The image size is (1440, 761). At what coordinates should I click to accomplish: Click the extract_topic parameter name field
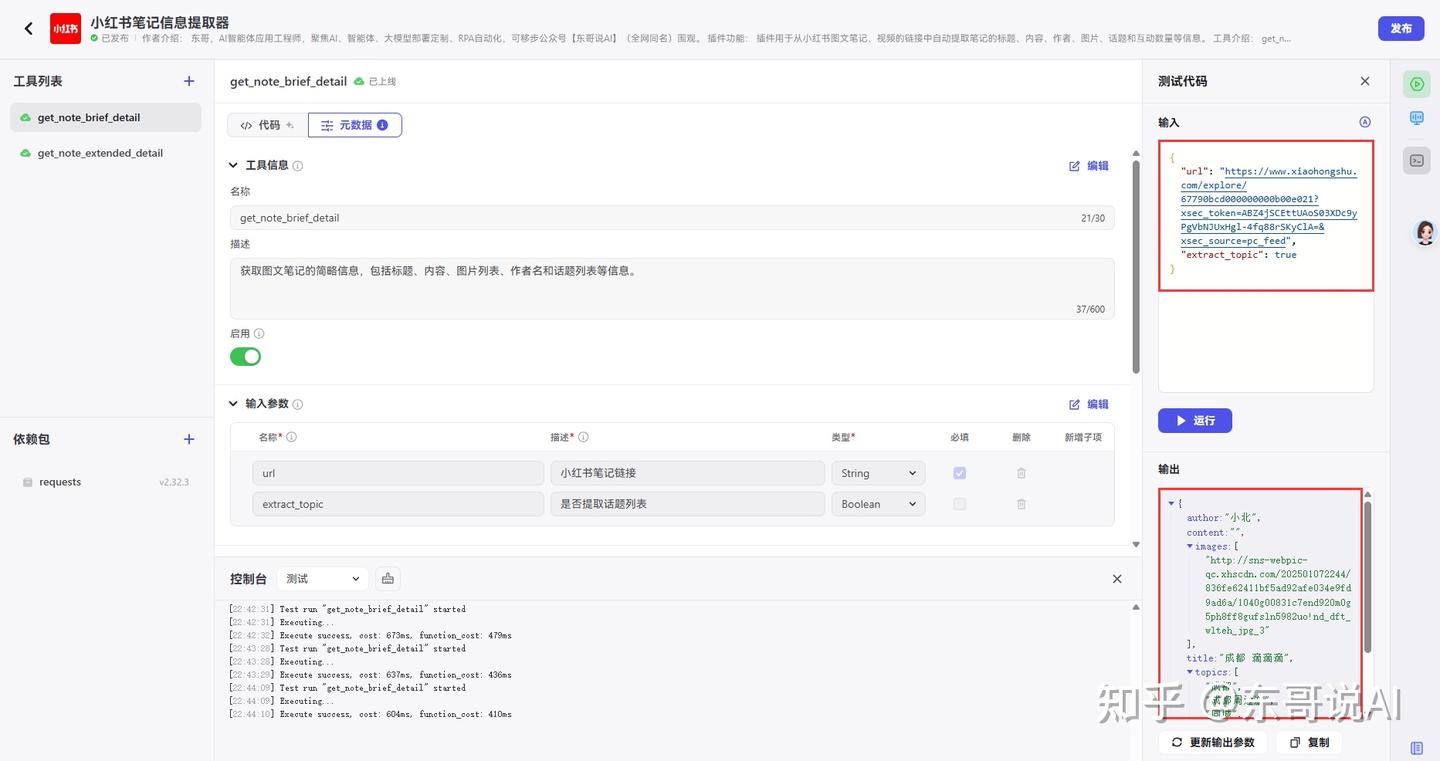point(397,504)
